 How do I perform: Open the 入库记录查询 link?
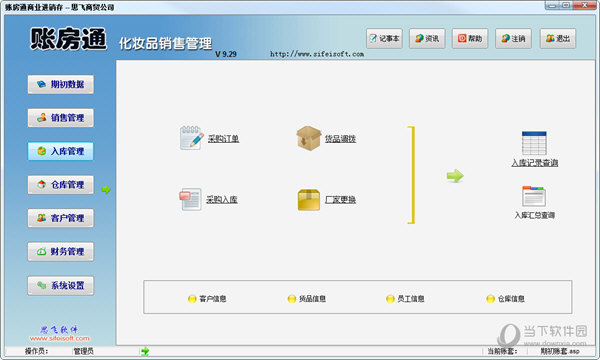(x=535, y=163)
